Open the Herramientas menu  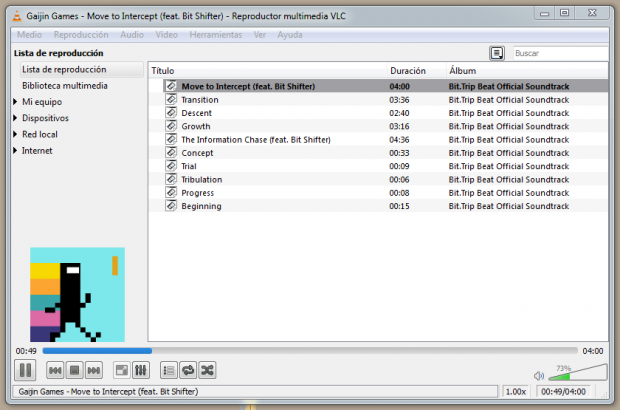click(x=215, y=35)
